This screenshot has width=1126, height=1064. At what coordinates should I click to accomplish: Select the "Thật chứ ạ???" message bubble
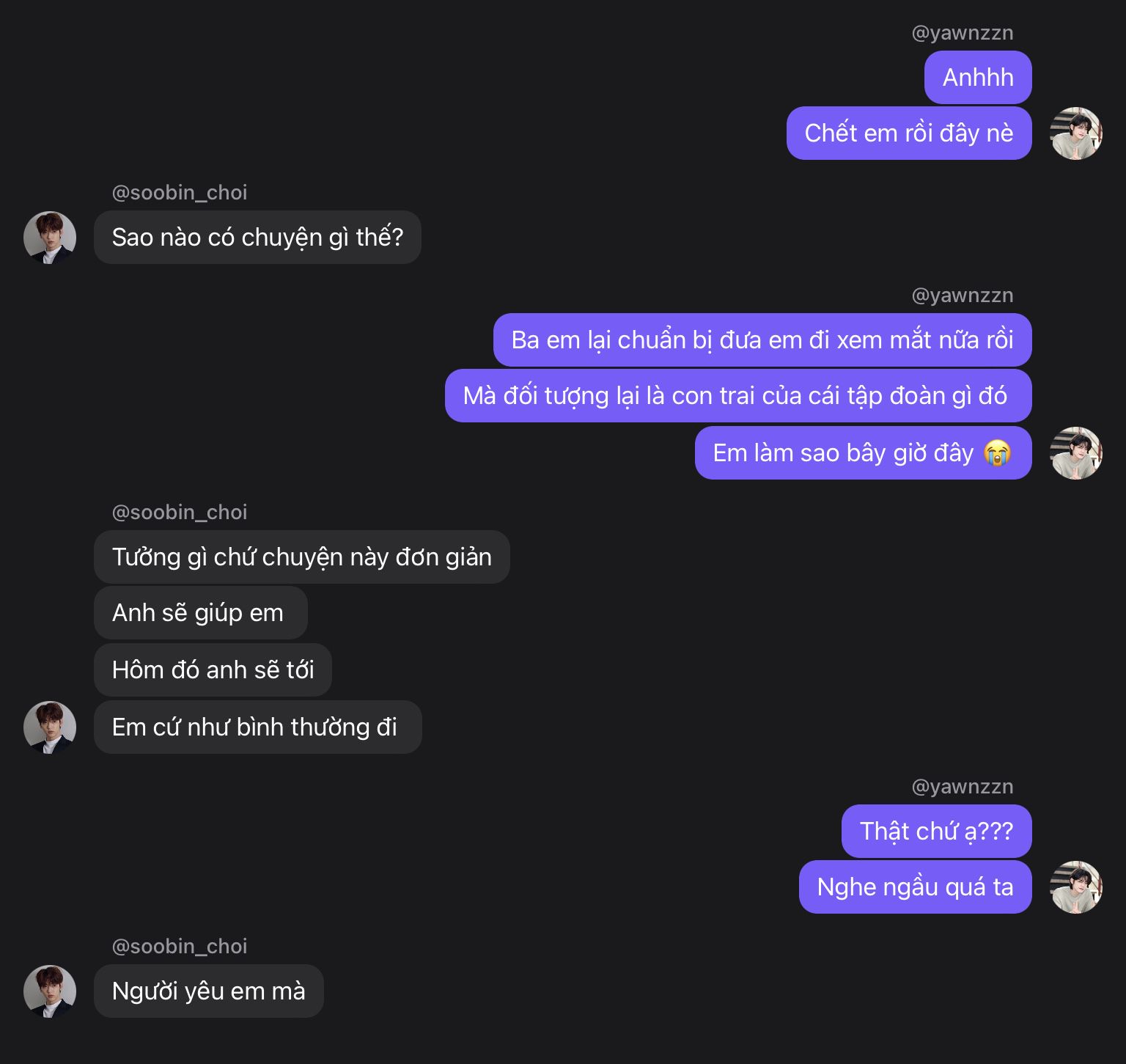coord(936,832)
